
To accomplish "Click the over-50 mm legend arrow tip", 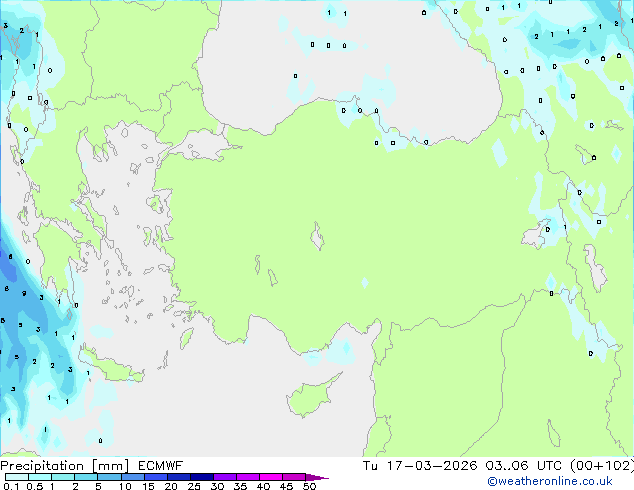I will coord(317,477).
